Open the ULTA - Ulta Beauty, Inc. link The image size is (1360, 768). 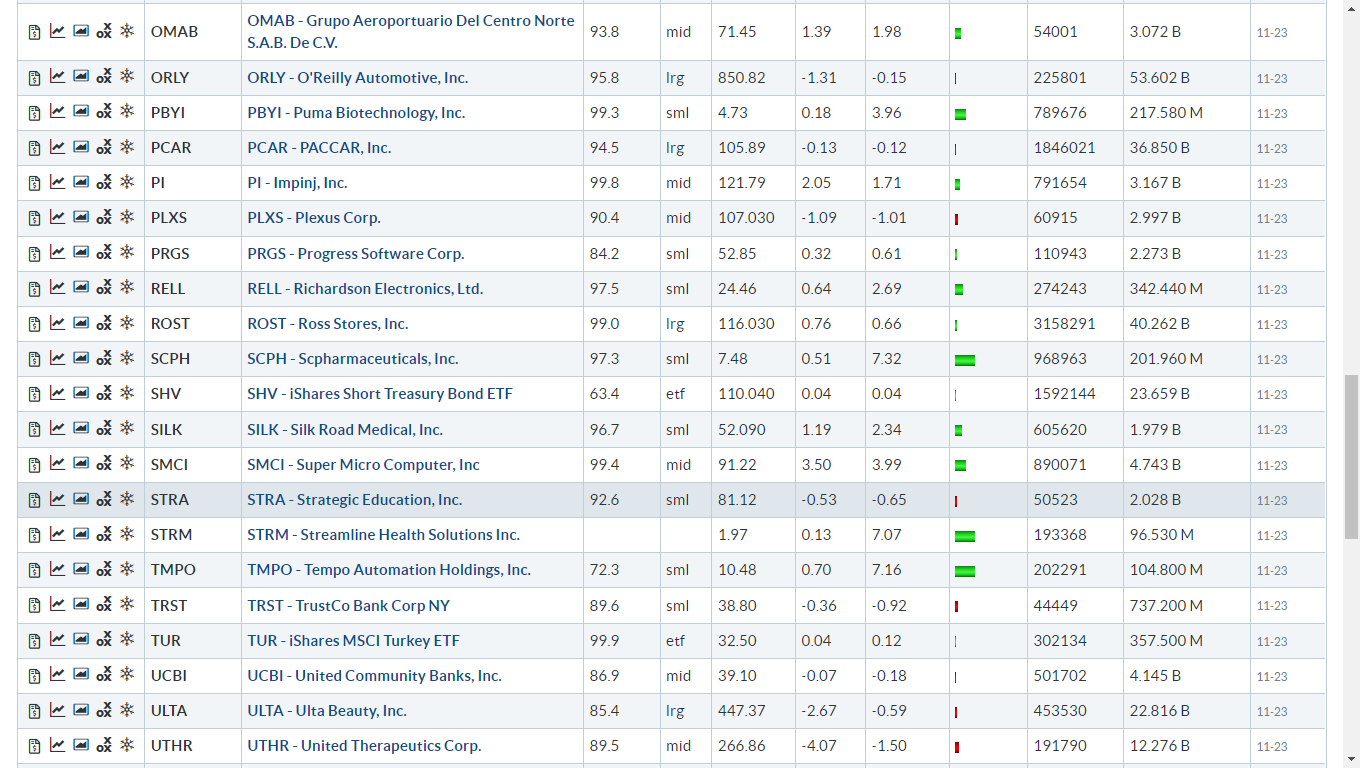(327, 710)
